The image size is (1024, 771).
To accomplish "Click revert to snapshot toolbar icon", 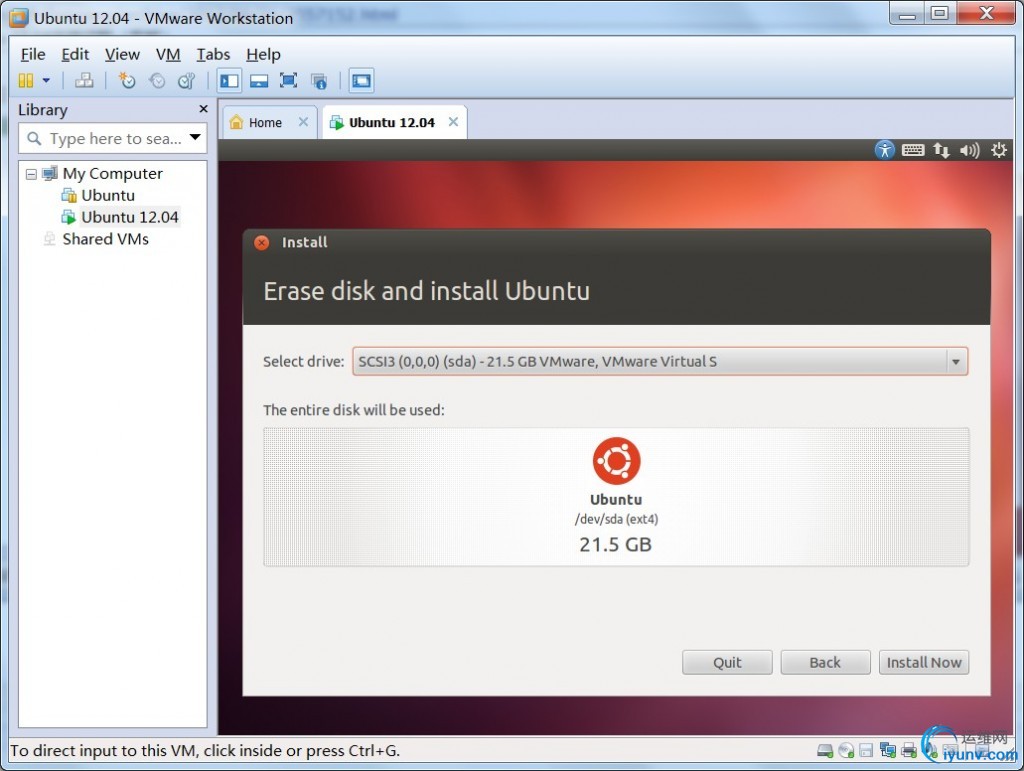I will [x=157, y=80].
